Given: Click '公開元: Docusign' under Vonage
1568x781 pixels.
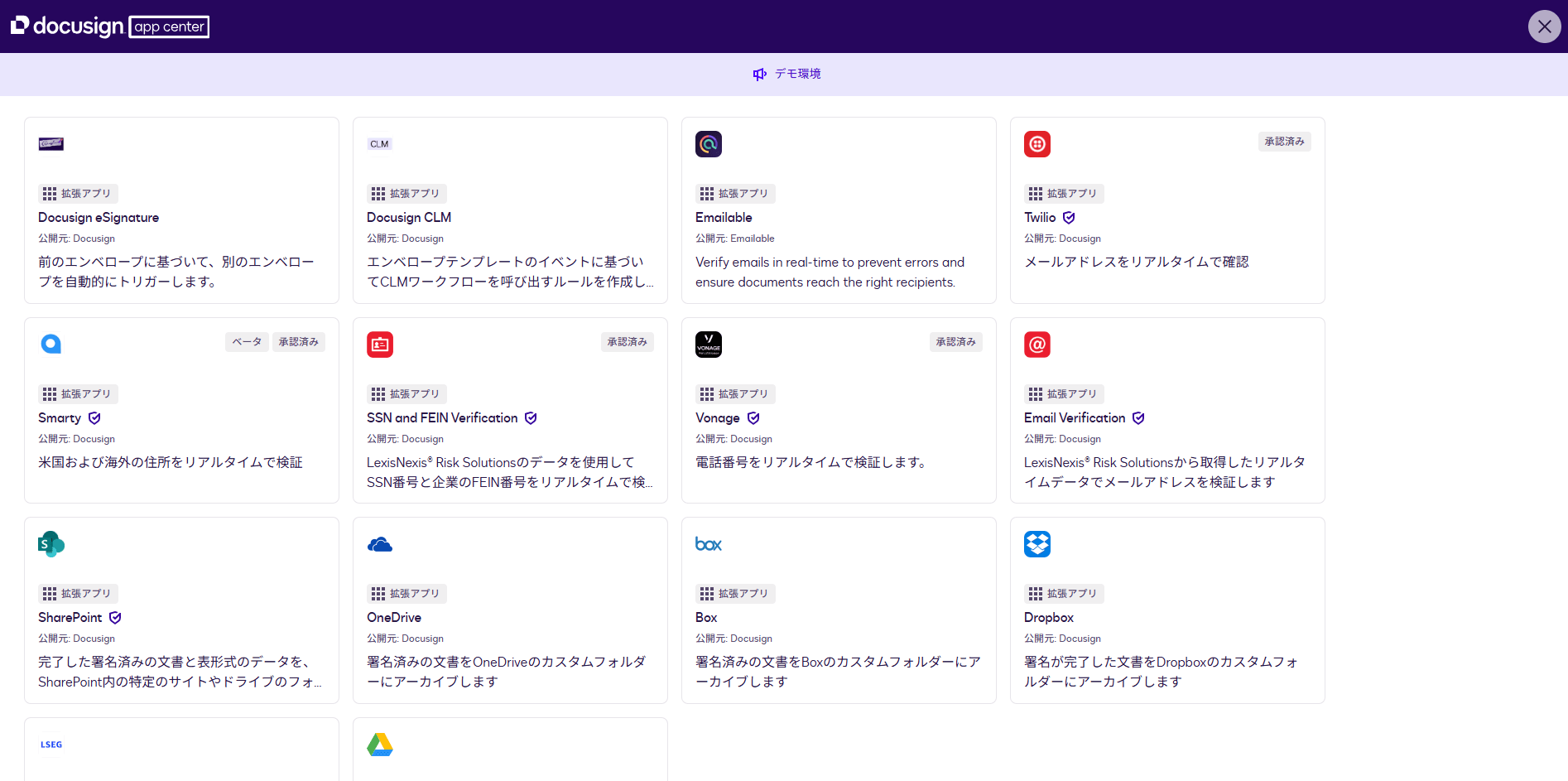Looking at the screenshot, I should click(x=733, y=439).
